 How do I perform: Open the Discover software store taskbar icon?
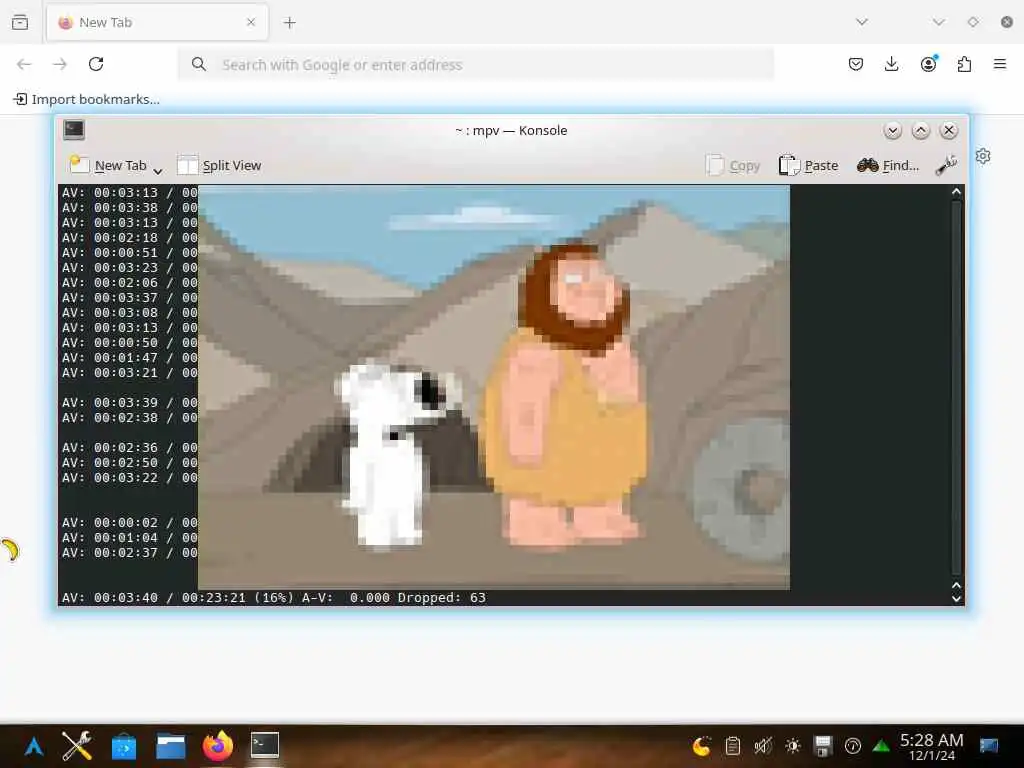click(x=124, y=746)
